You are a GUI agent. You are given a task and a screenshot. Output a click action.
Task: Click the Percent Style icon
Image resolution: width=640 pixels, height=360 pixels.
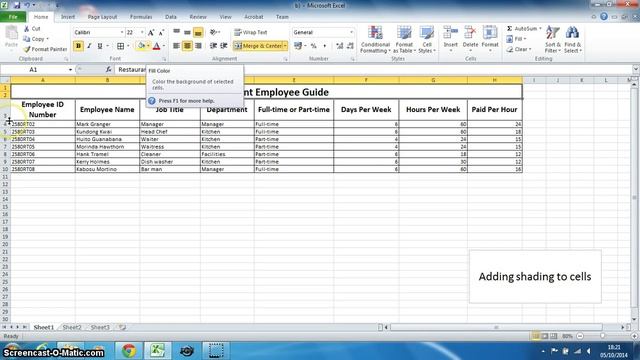313,46
